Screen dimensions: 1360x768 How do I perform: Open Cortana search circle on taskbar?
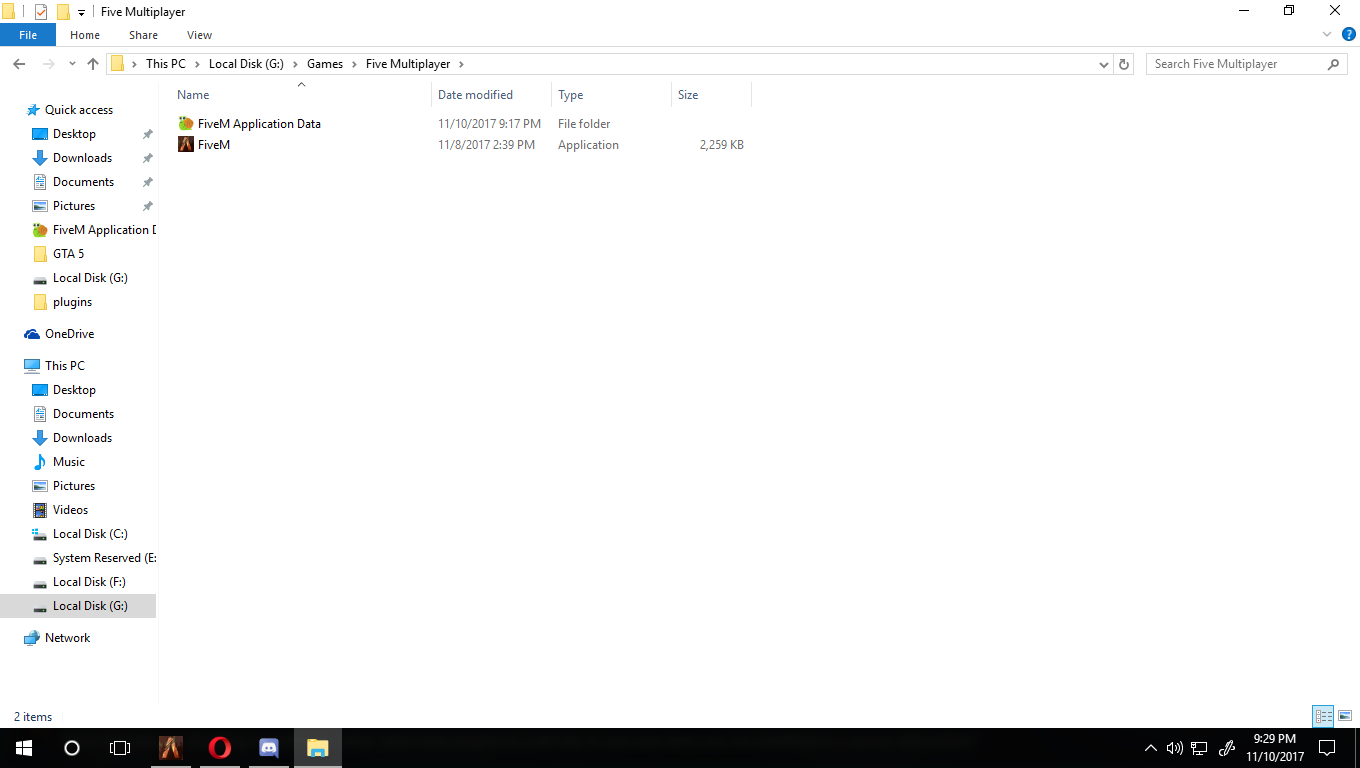point(72,748)
